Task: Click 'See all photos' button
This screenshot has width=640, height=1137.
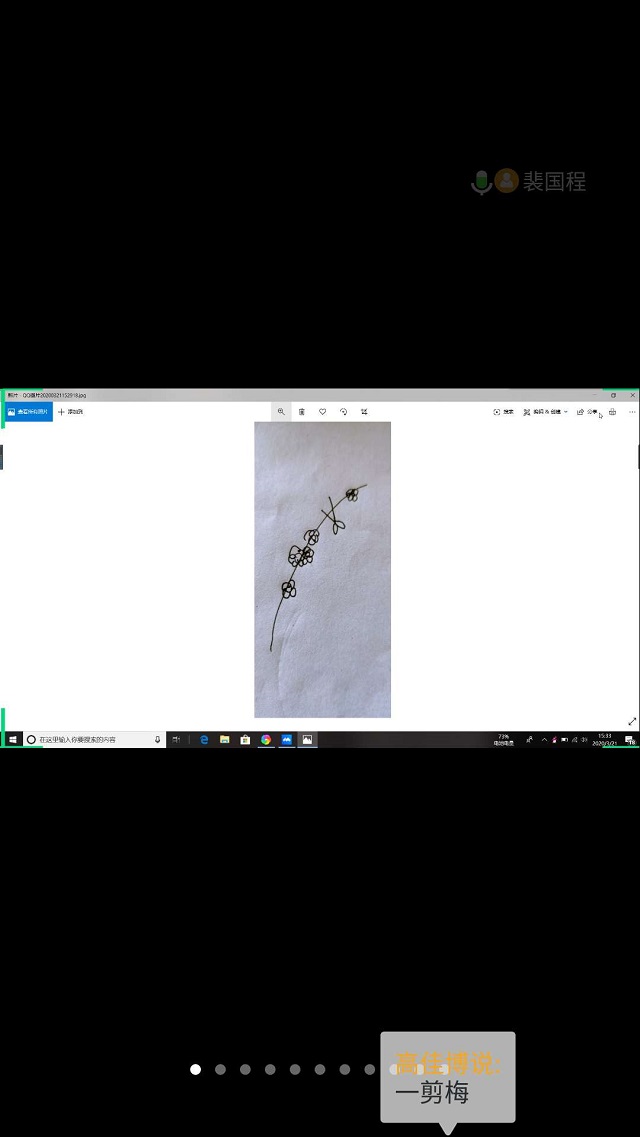Action: click(28, 412)
